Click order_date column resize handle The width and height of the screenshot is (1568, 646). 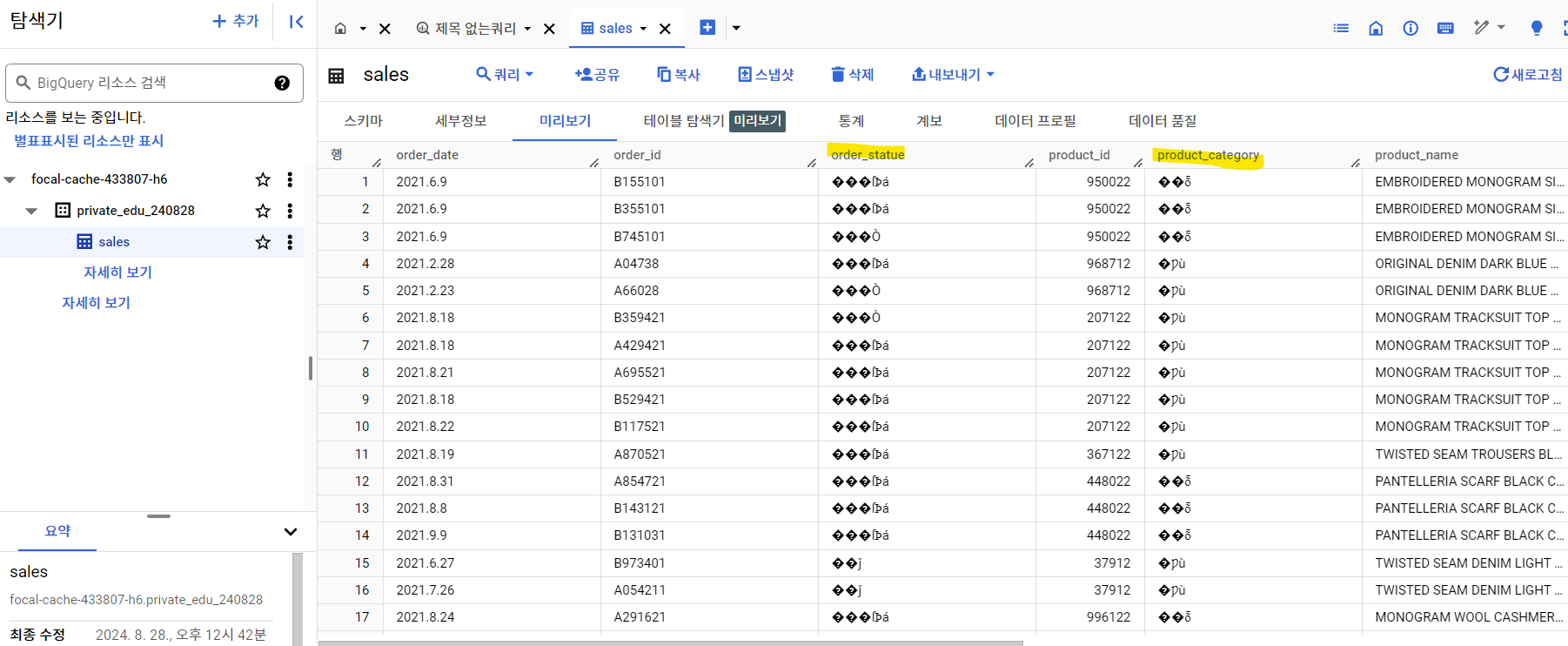pos(594,162)
